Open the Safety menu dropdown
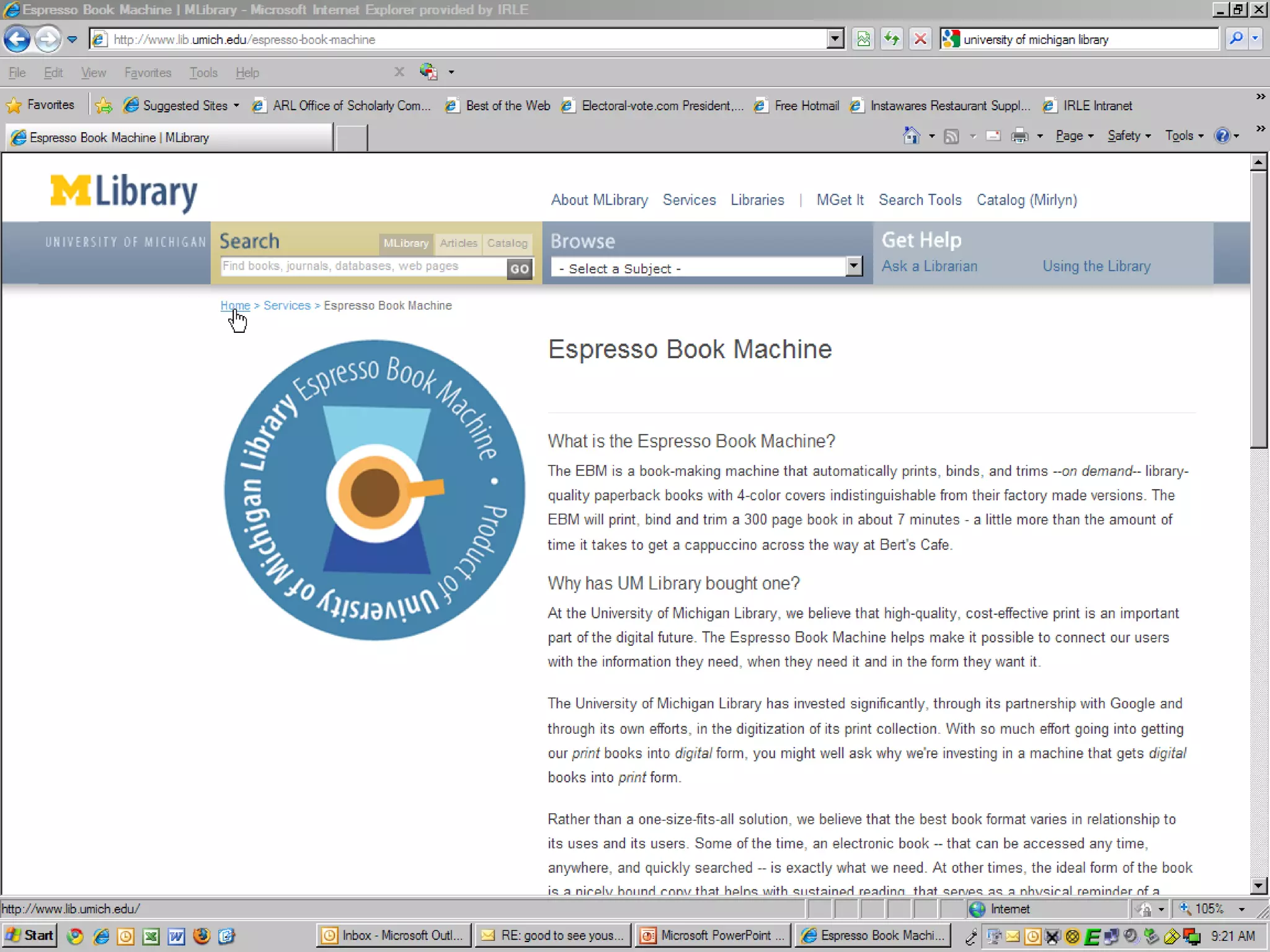1270x952 pixels. 1129,136
